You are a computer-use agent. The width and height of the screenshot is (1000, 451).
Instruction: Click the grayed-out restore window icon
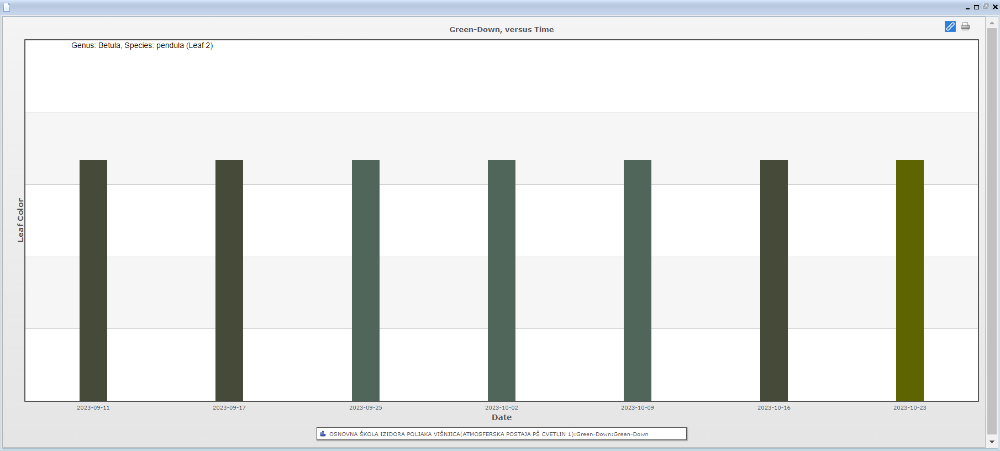(x=985, y=6)
